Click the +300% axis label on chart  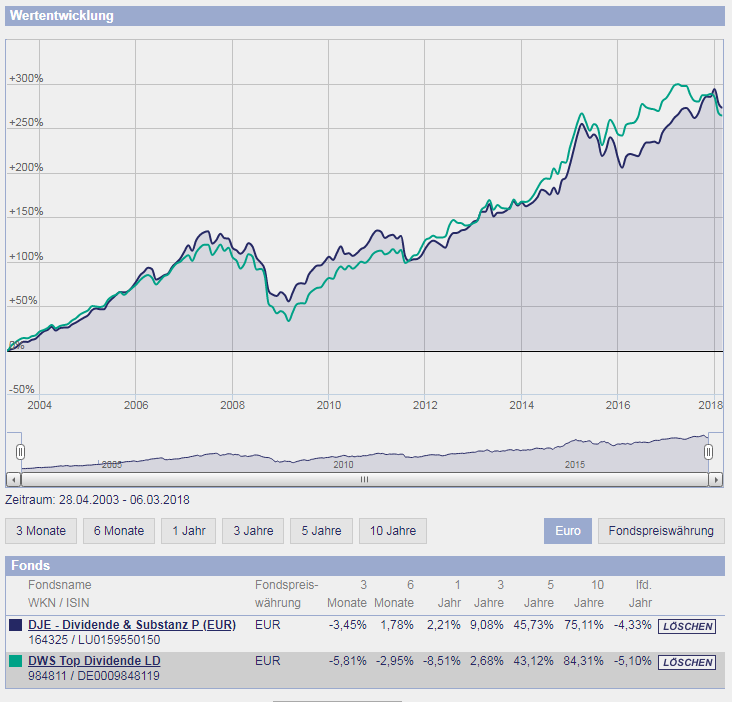pyautogui.click(x=26, y=78)
